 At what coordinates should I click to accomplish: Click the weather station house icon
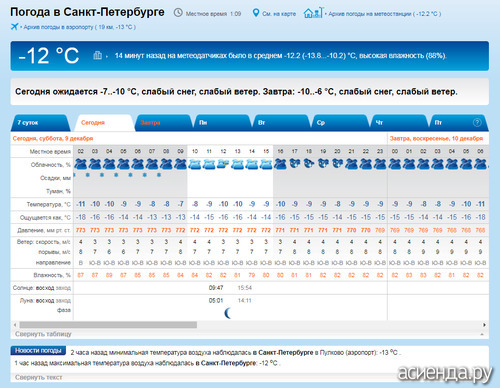pyautogui.click(x=313, y=13)
